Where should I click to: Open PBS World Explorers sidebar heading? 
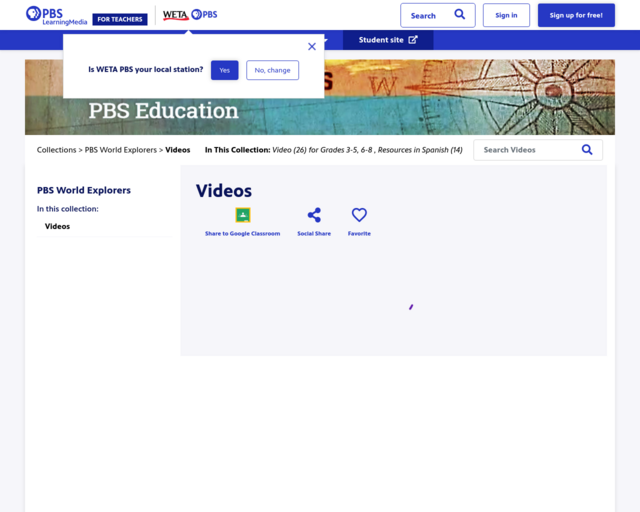[x=84, y=190]
